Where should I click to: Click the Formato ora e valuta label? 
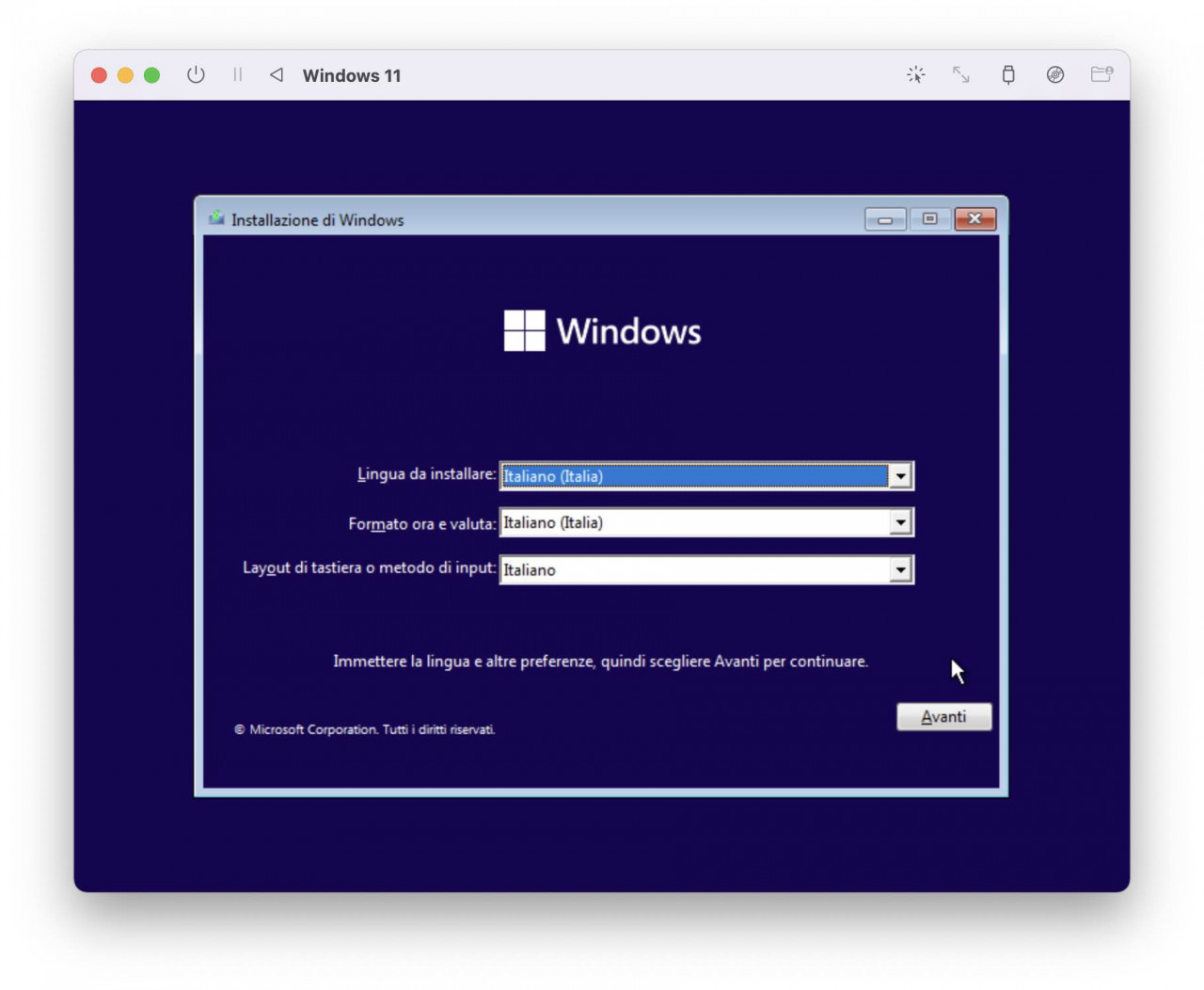(x=422, y=523)
